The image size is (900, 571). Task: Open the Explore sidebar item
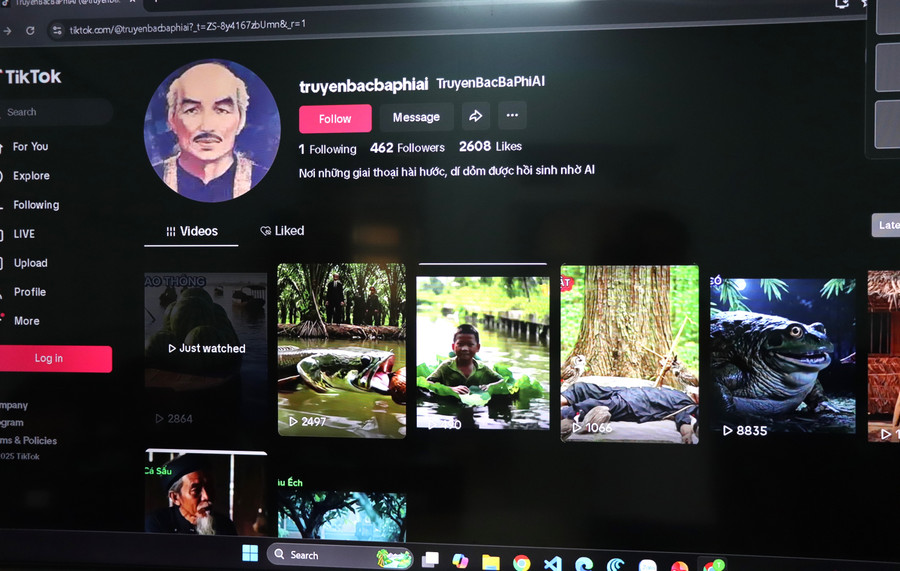point(31,176)
